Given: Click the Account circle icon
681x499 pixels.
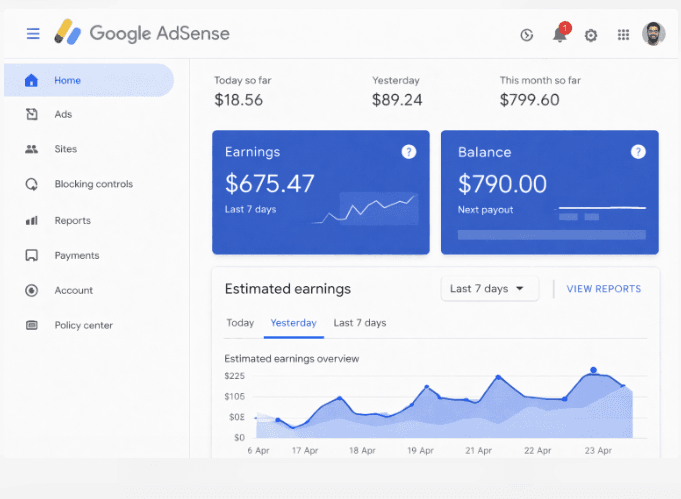Looking at the screenshot, I should point(31,290).
